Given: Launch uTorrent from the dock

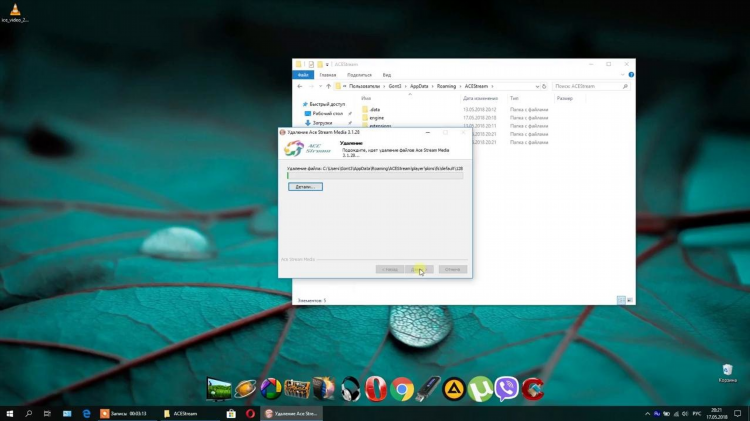Looking at the screenshot, I should coord(480,389).
